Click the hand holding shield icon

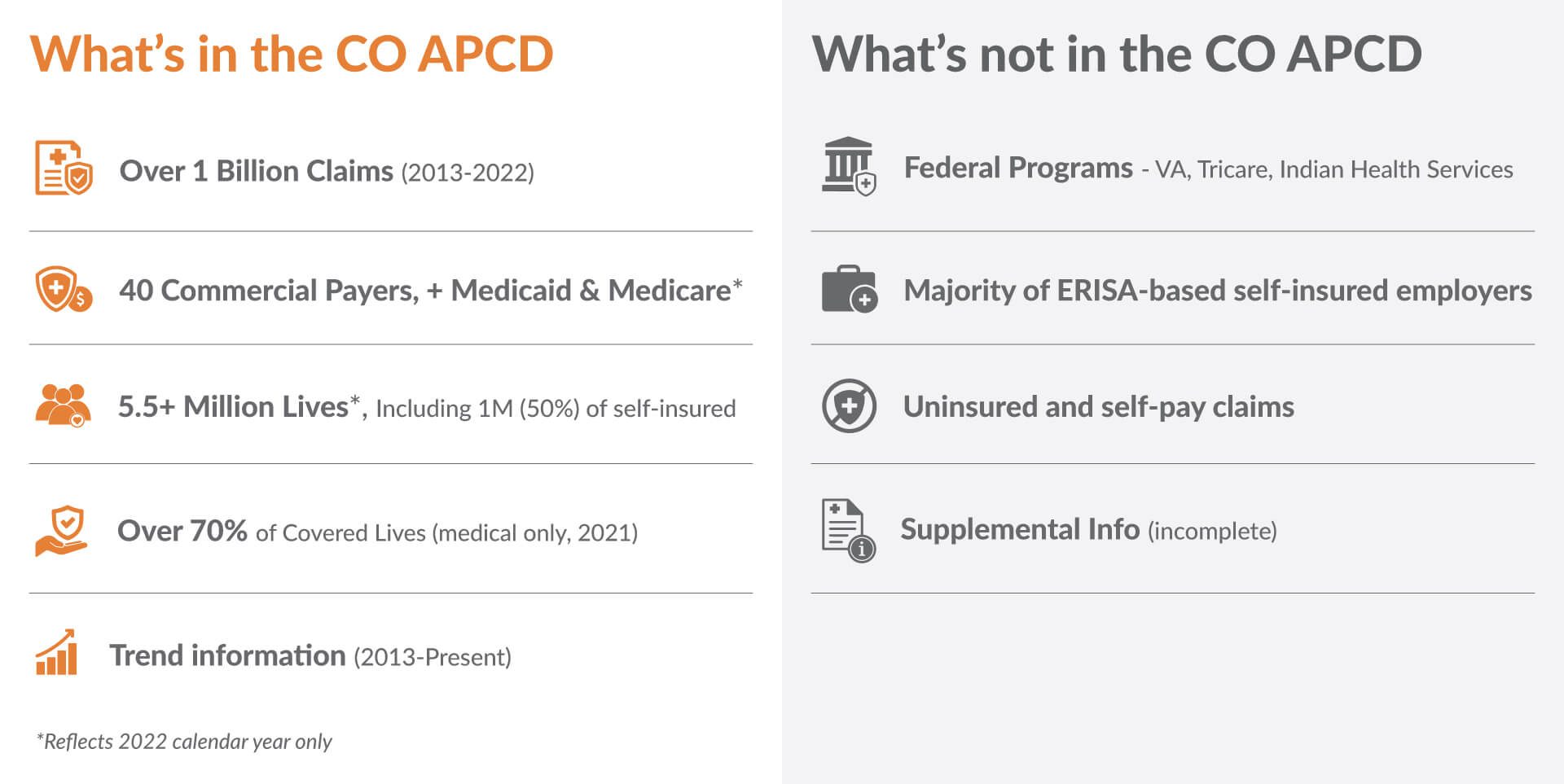[x=62, y=531]
